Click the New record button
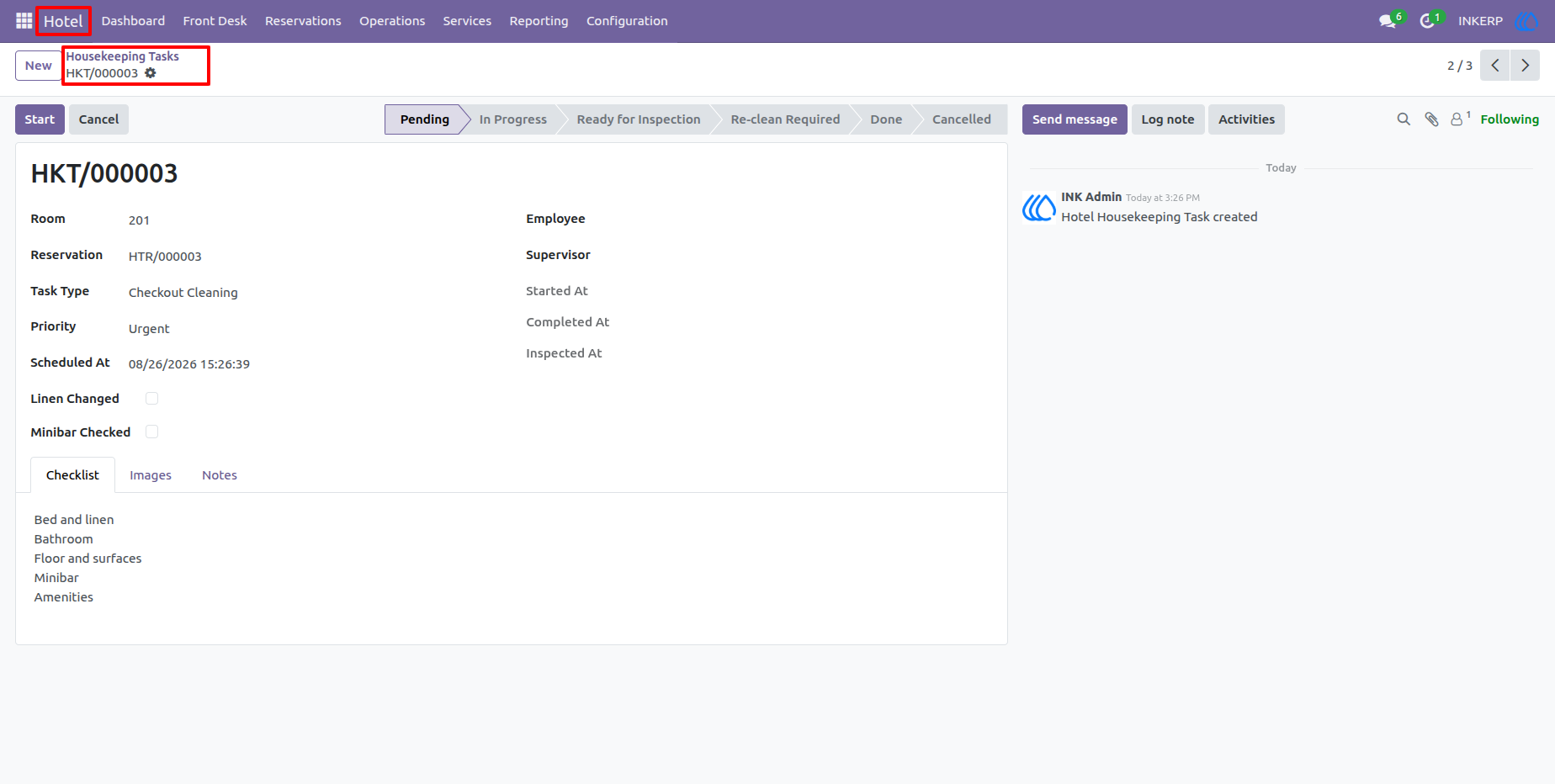The image size is (1555, 784). [x=38, y=66]
